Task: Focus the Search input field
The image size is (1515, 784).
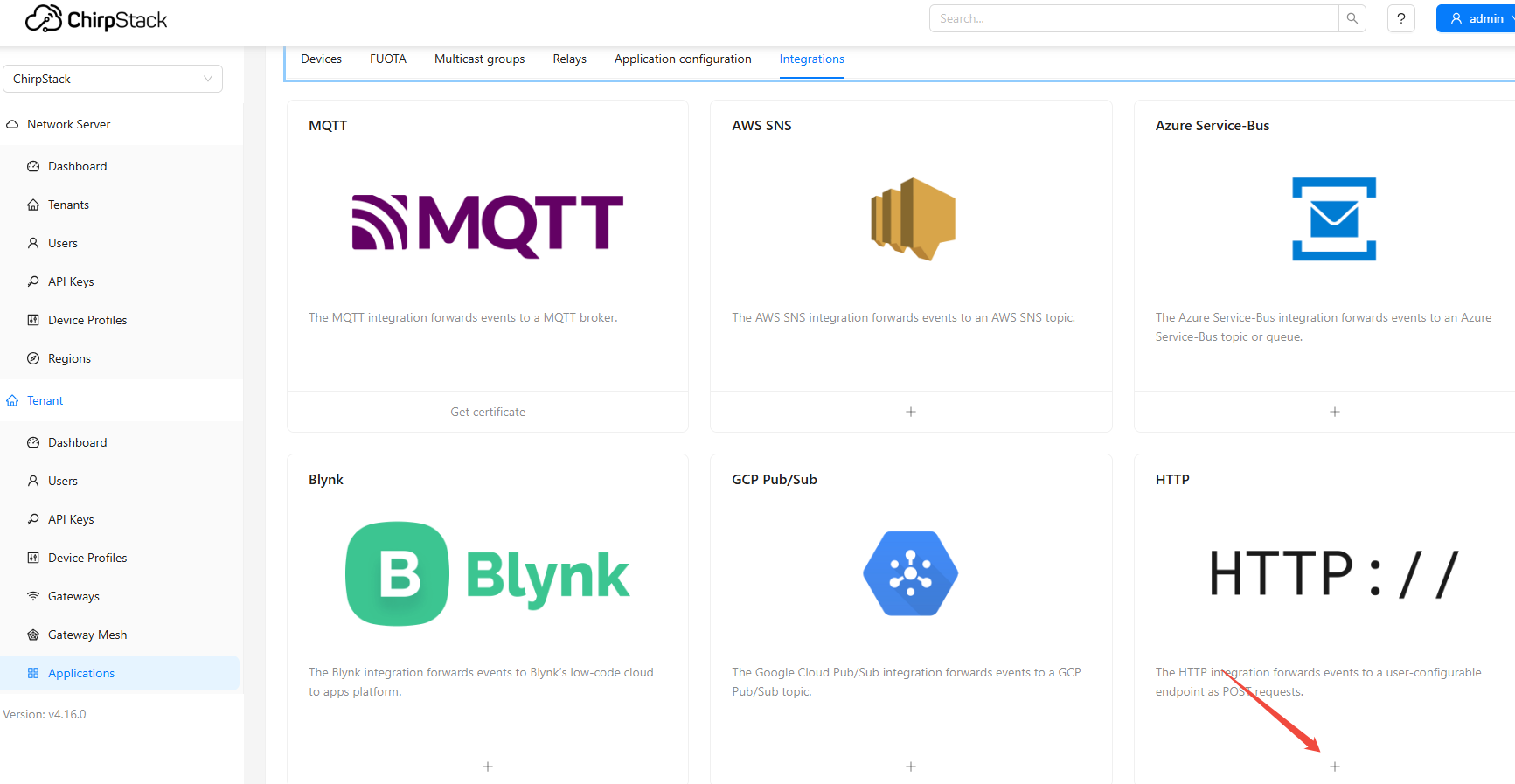Action: pos(1134,18)
